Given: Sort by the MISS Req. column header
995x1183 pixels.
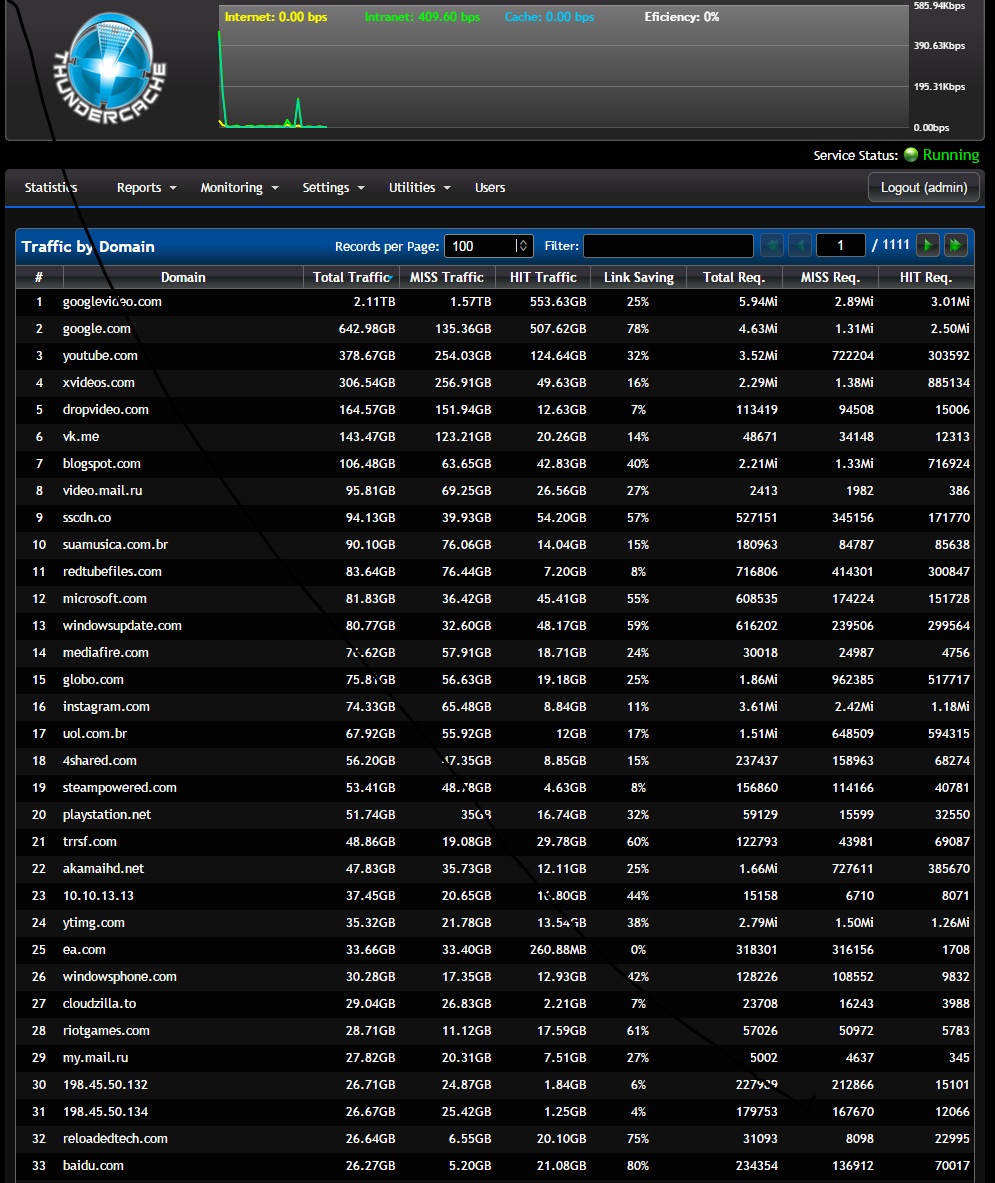Looking at the screenshot, I should click(830, 278).
